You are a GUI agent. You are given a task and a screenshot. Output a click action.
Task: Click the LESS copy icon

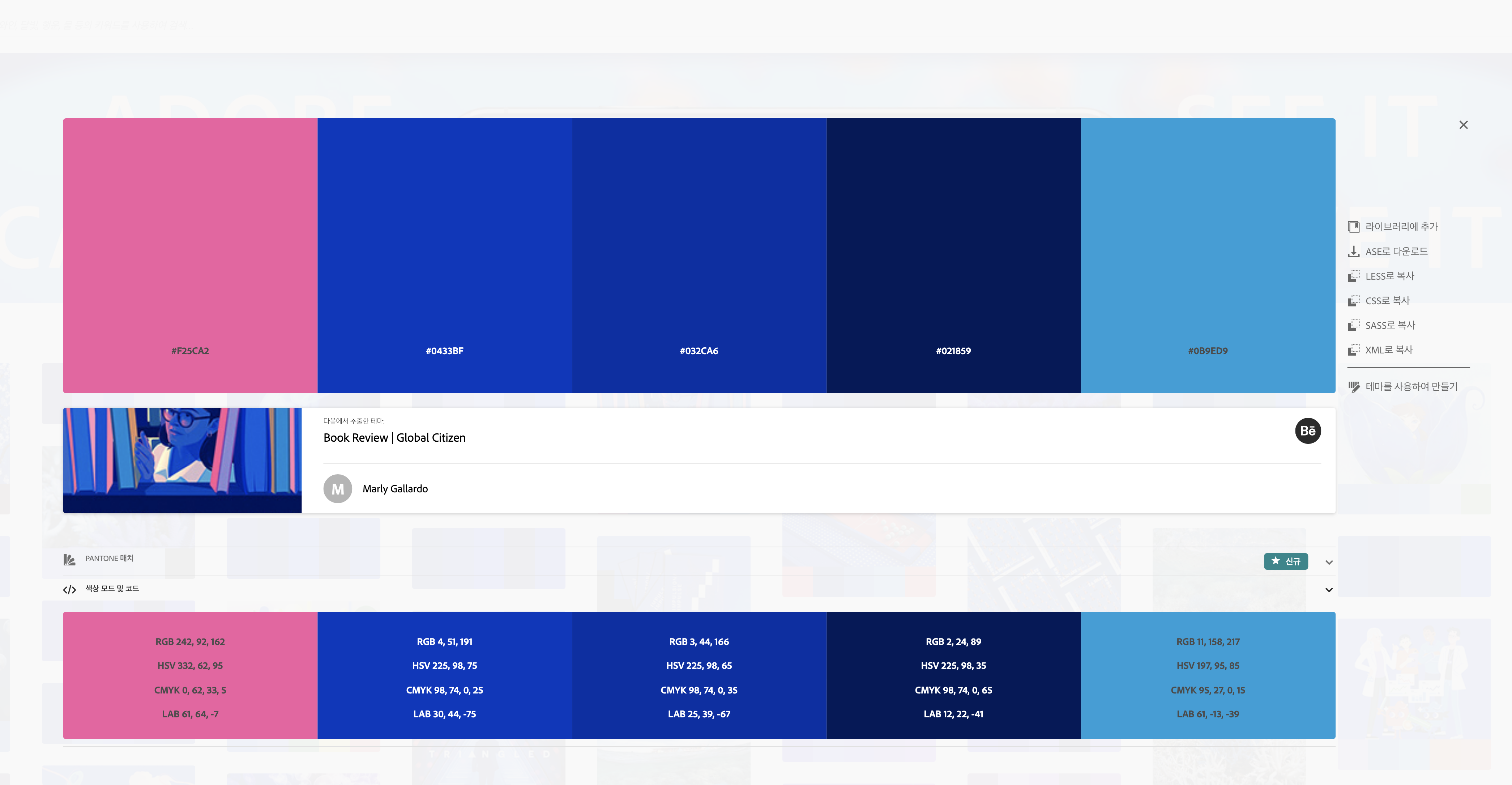[1354, 276]
